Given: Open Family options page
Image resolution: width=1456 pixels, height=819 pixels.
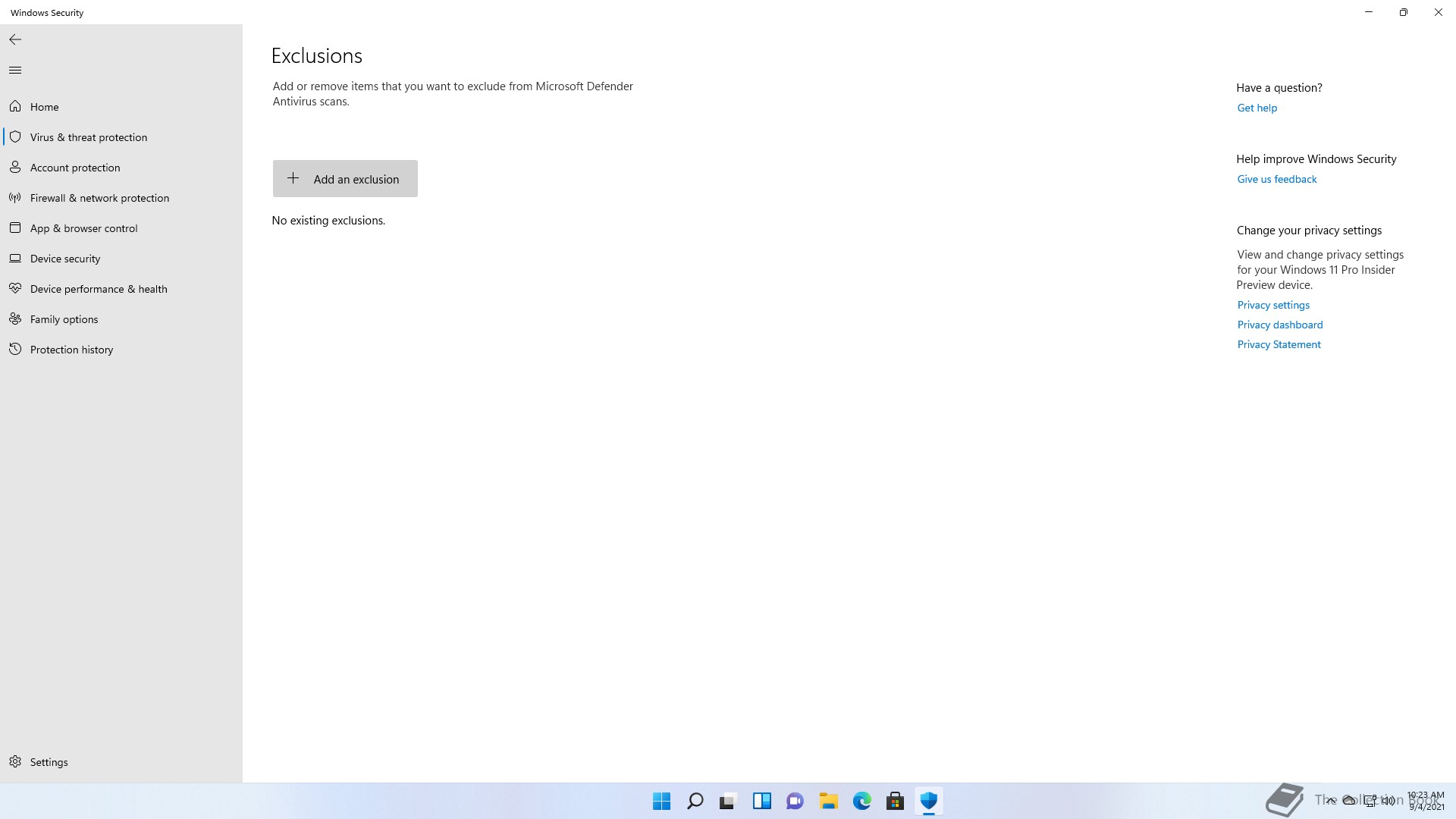Looking at the screenshot, I should point(121,319).
